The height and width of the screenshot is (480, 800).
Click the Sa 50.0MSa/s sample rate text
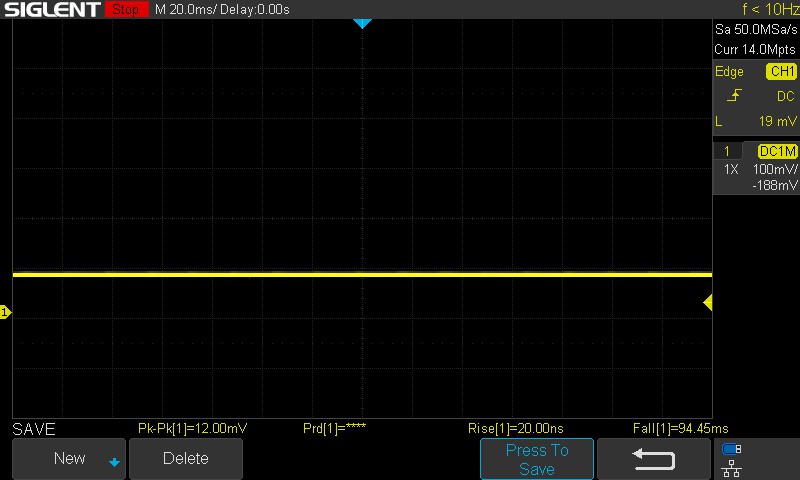pos(756,30)
